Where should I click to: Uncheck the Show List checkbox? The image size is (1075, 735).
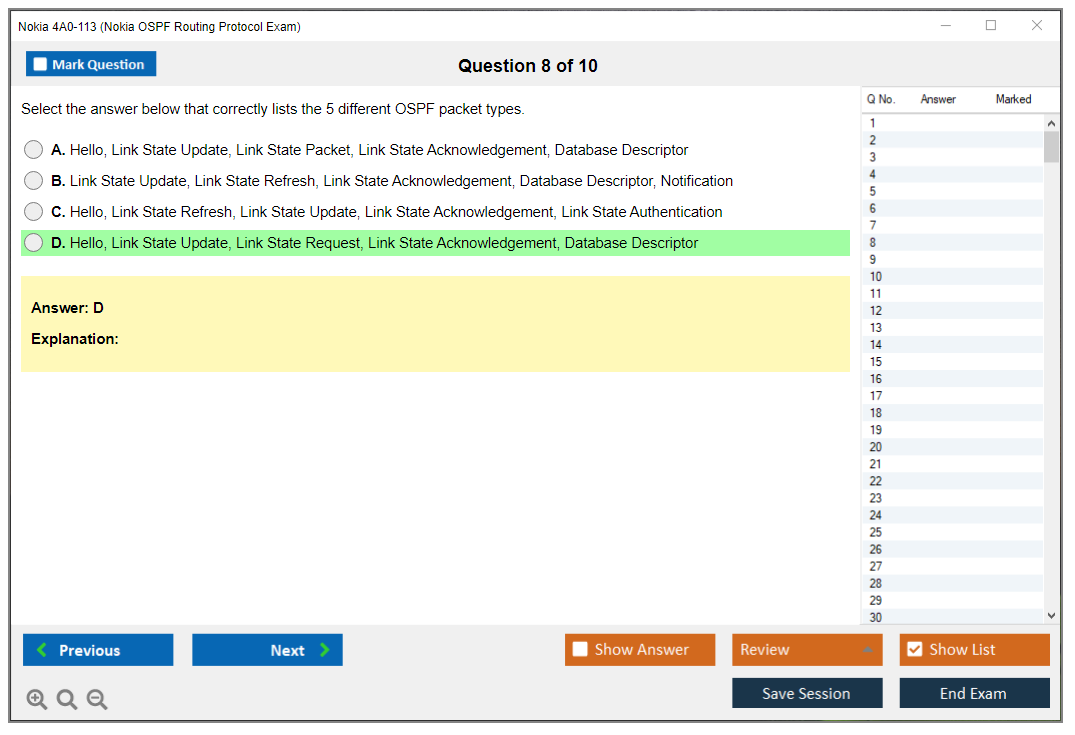click(914, 650)
